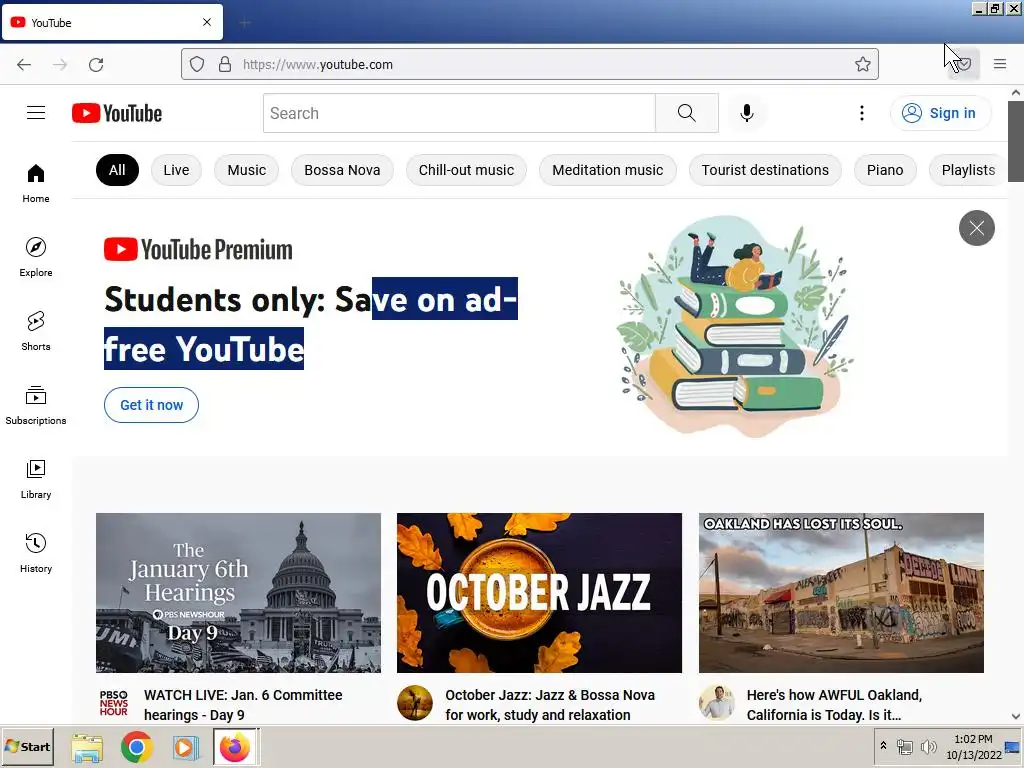Click the Firefox forward arrow
The image size is (1024, 768).
60,64
